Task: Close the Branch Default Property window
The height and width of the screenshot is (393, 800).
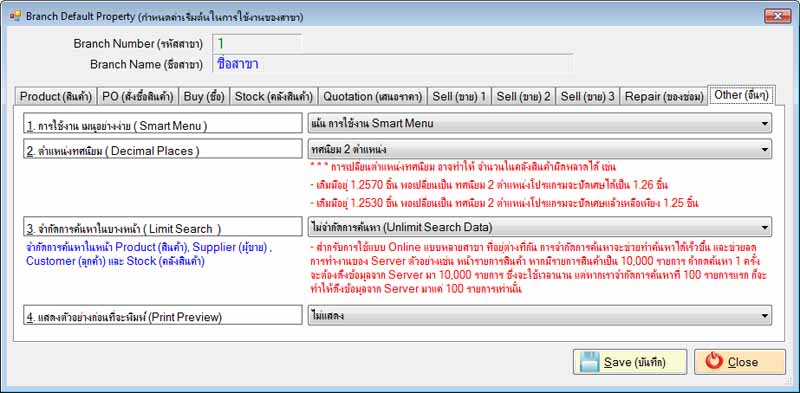Action: coord(778,16)
